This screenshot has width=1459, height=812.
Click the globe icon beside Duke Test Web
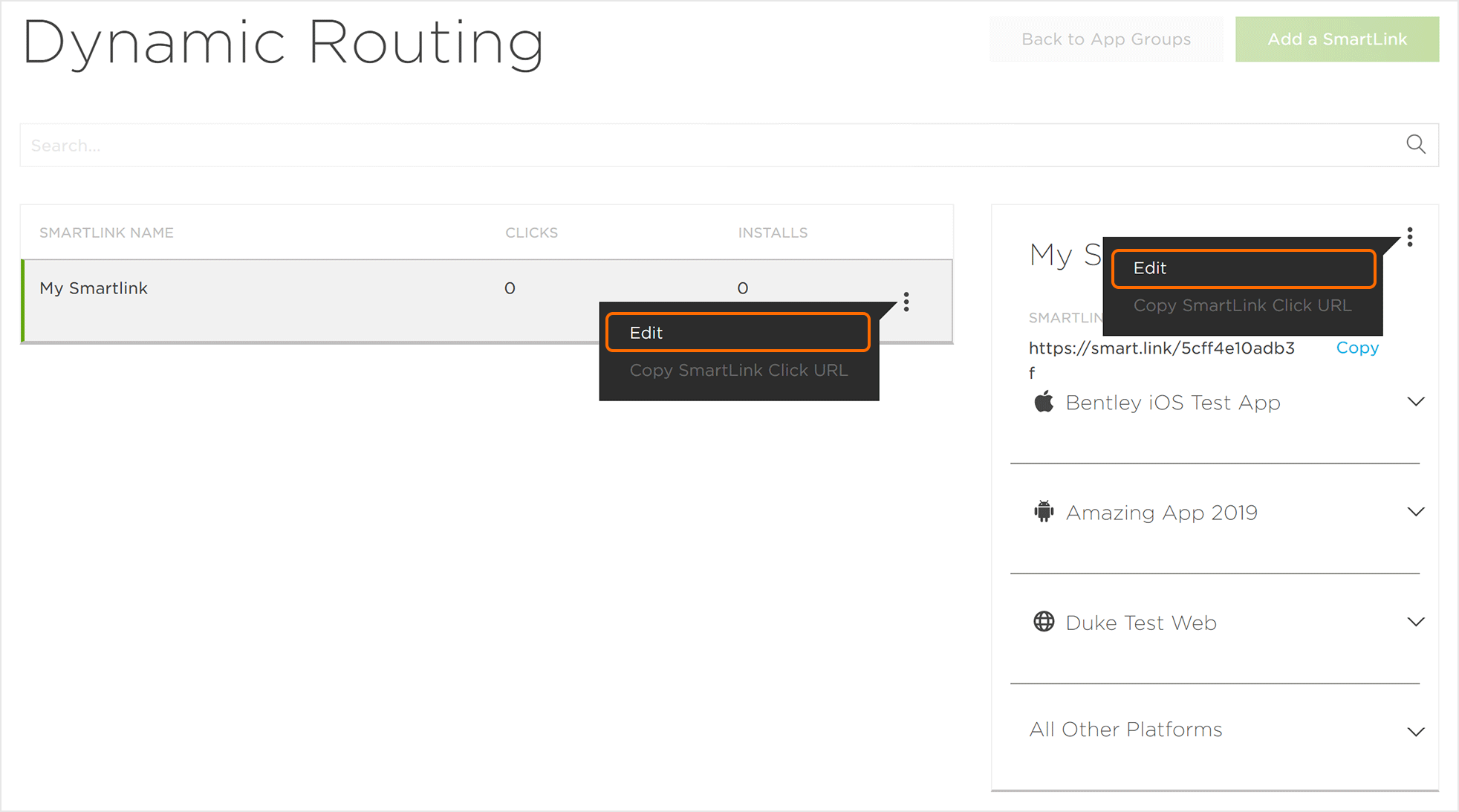[1044, 622]
